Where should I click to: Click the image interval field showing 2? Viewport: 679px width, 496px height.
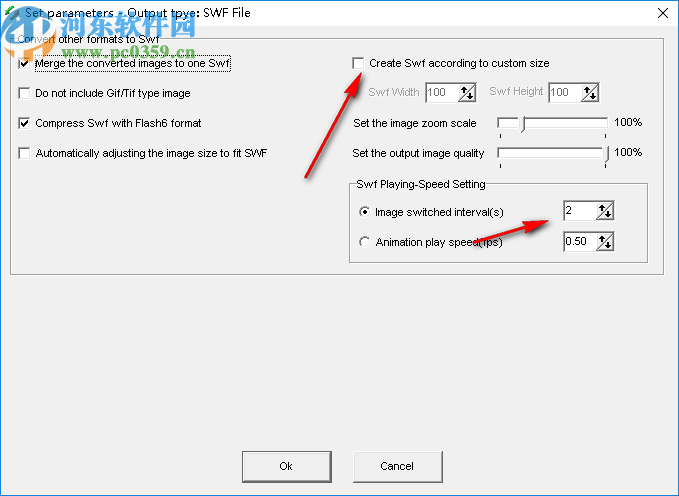point(580,211)
